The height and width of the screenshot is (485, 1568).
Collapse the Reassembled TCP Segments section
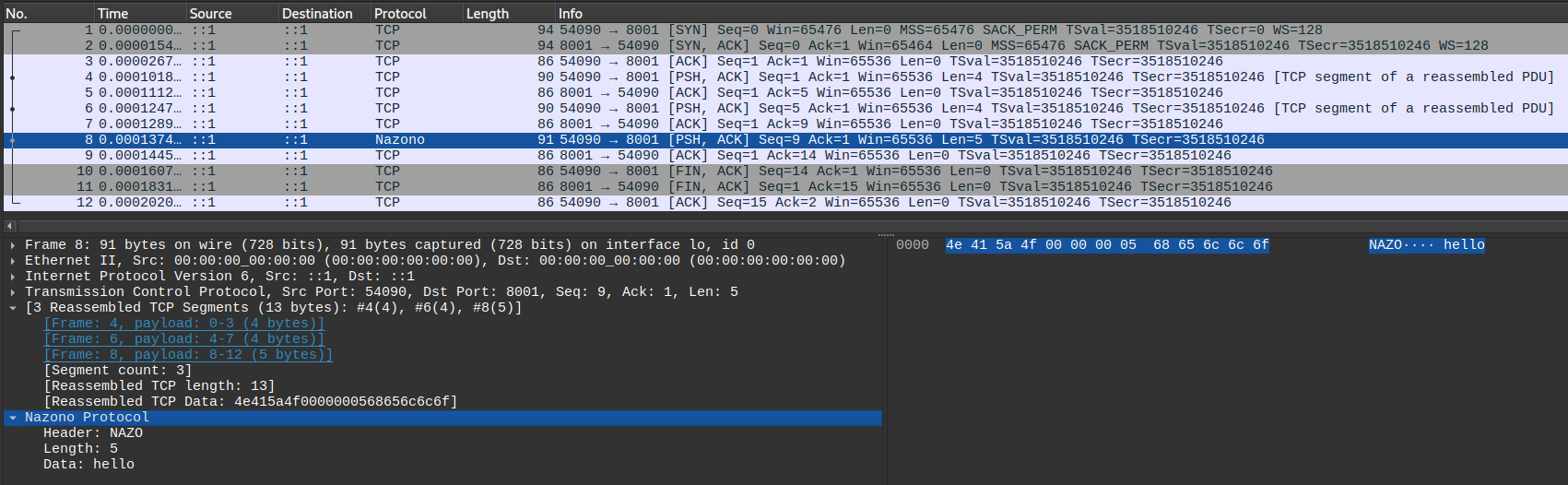pos(13,308)
